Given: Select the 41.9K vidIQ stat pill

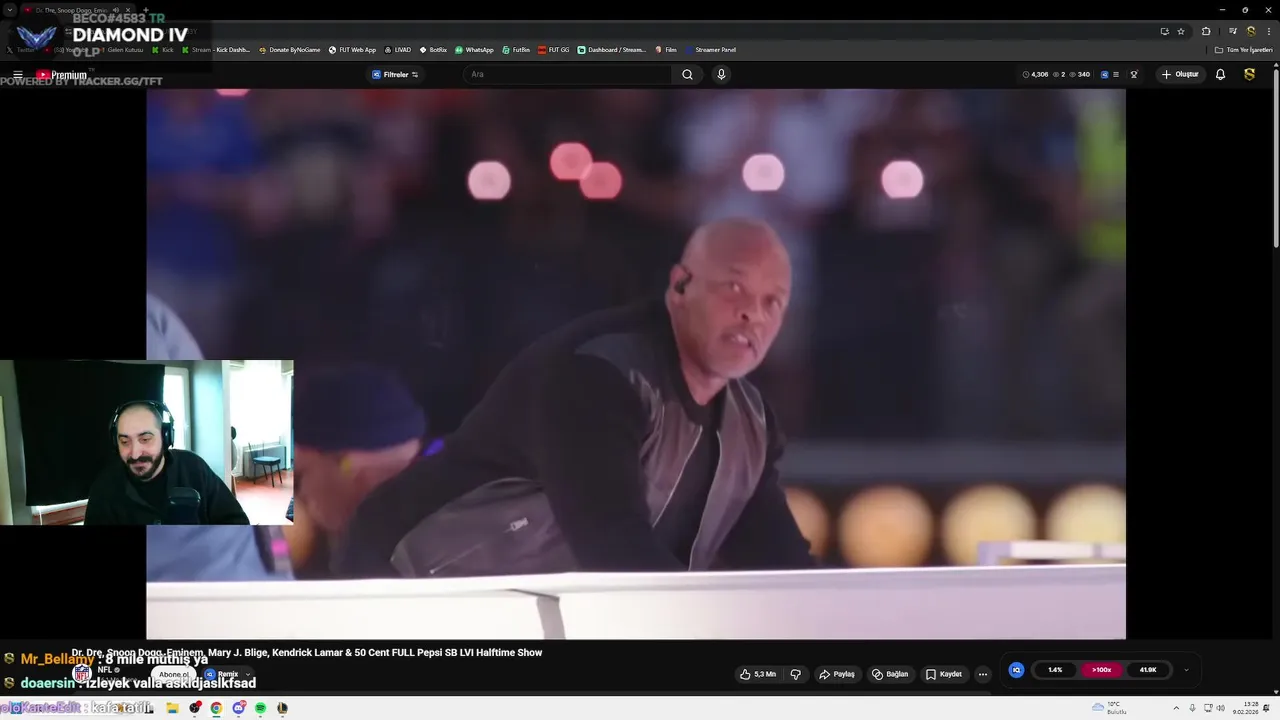Looking at the screenshot, I should (x=1148, y=670).
